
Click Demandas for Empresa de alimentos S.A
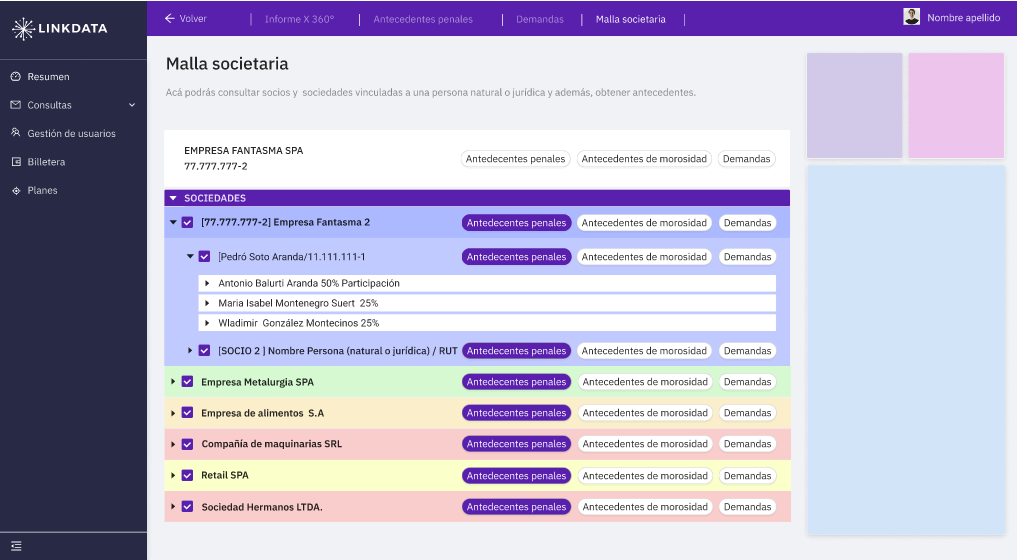click(747, 413)
